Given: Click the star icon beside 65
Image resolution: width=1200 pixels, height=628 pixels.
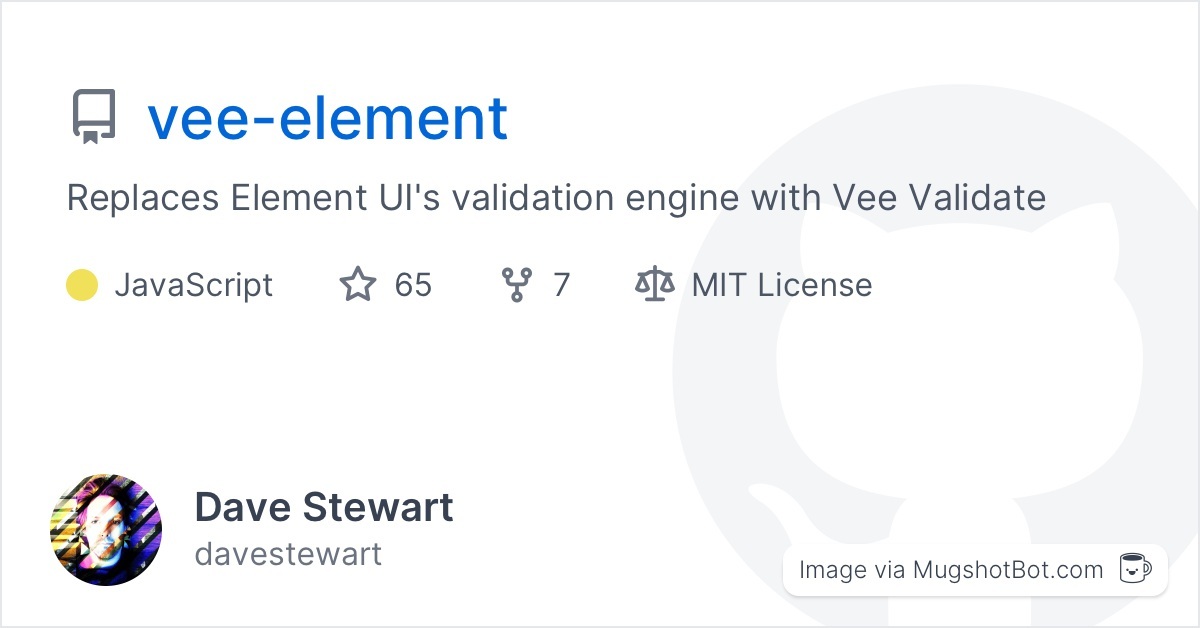Looking at the screenshot, I should (x=358, y=285).
